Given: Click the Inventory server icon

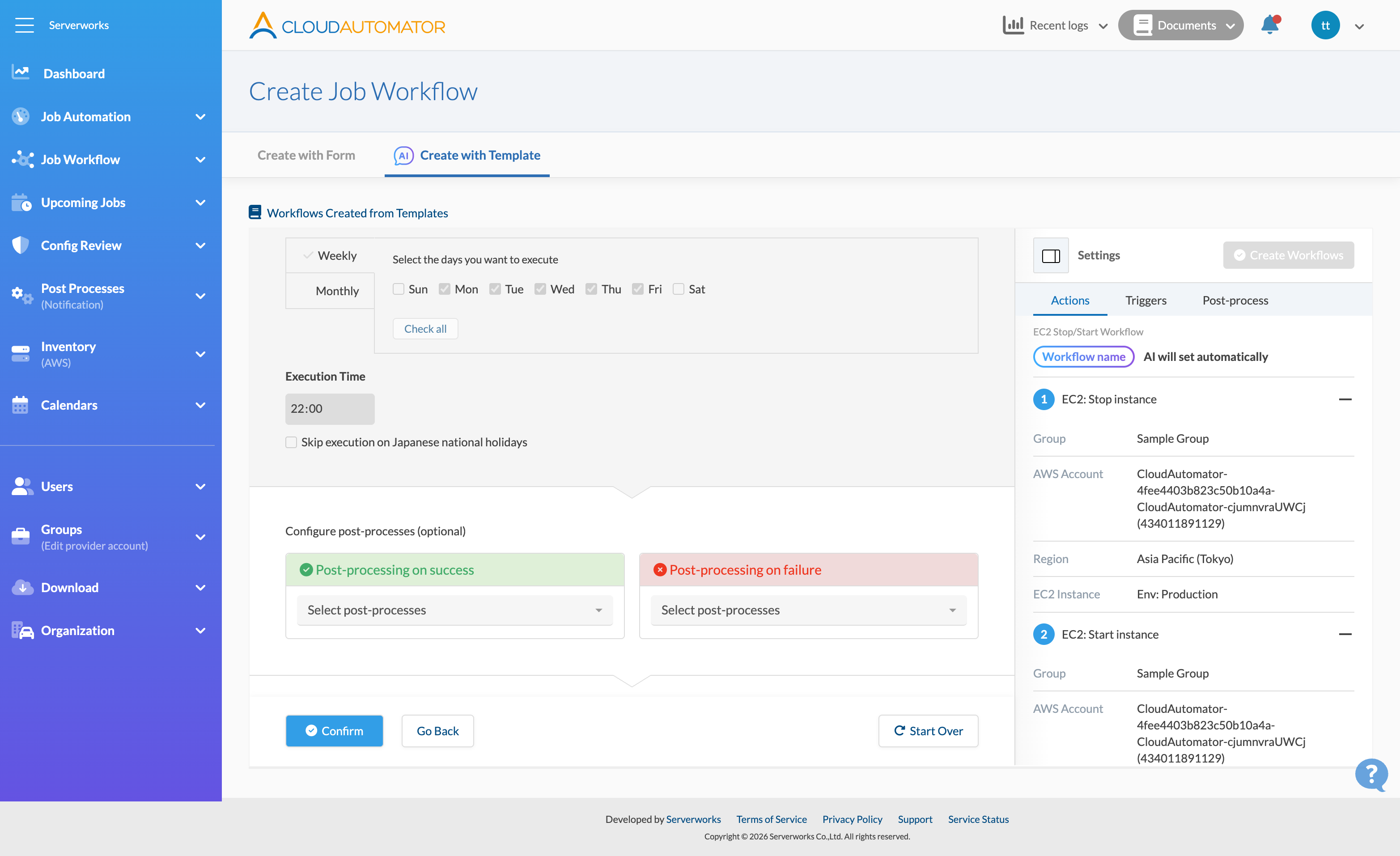Looking at the screenshot, I should coord(21,354).
